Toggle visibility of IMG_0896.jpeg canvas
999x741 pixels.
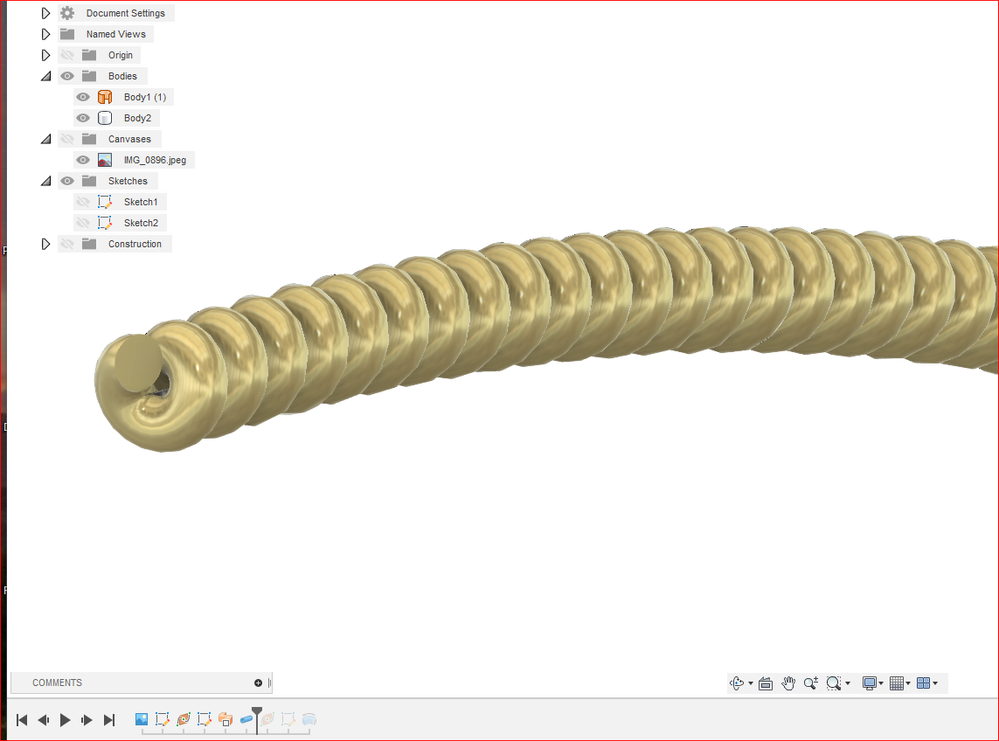click(x=83, y=160)
